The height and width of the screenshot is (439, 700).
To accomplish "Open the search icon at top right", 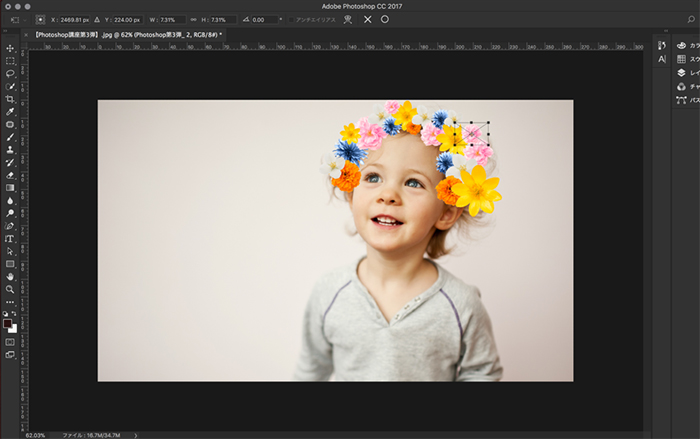I will [691, 19].
